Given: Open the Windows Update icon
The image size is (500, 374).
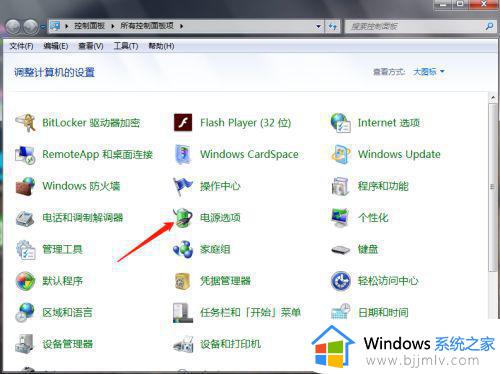Looking at the screenshot, I should pyautogui.click(x=340, y=154).
